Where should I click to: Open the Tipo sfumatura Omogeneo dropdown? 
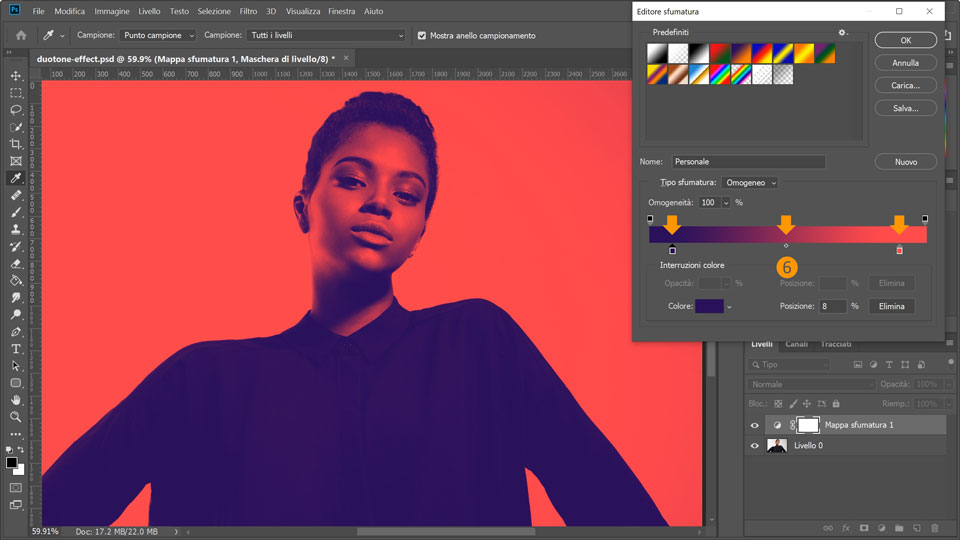coord(750,183)
